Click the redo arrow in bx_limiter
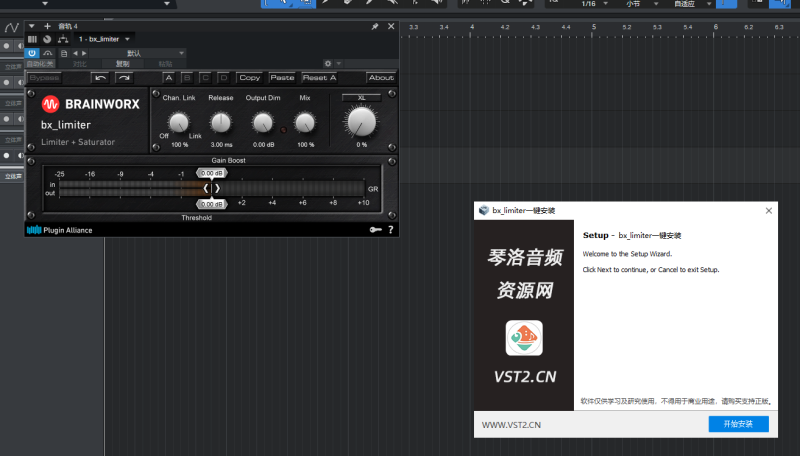The height and width of the screenshot is (456, 800). 124,77
